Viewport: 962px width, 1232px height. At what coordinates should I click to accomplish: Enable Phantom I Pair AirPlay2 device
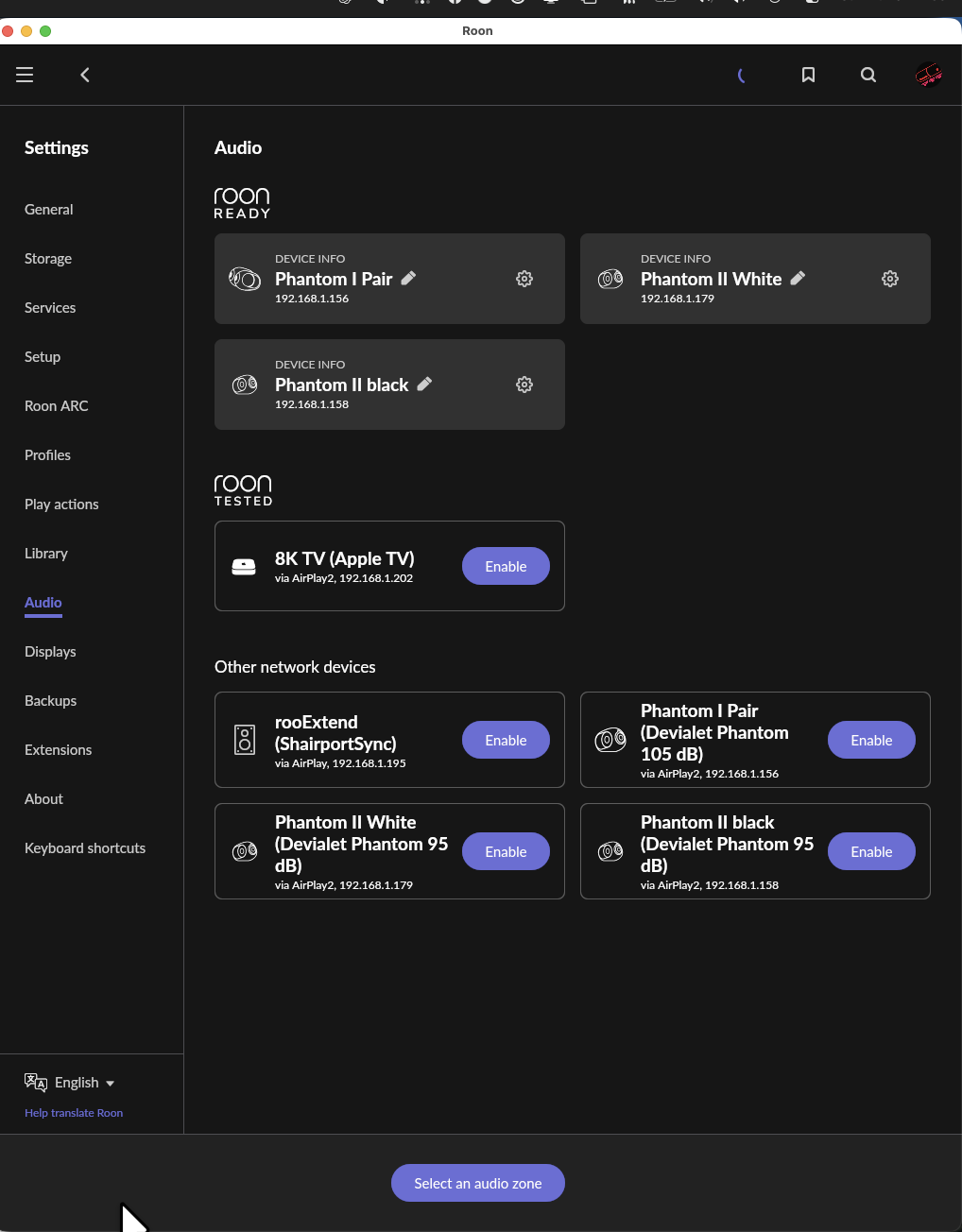point(871,740)
